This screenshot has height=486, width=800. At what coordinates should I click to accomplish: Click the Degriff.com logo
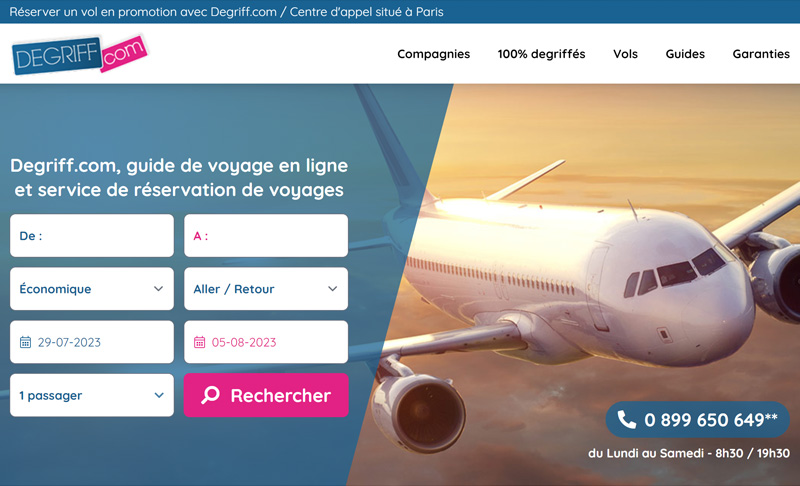80,54
